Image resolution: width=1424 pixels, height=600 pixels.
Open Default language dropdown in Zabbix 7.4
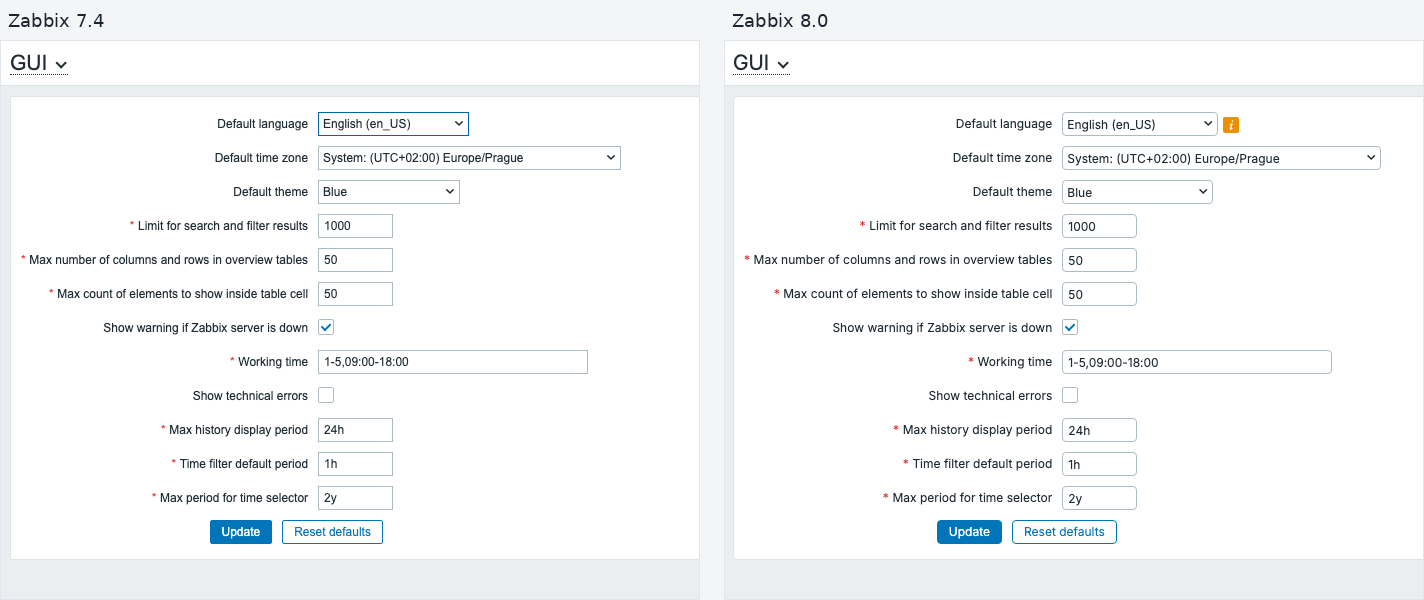[393, 124]
